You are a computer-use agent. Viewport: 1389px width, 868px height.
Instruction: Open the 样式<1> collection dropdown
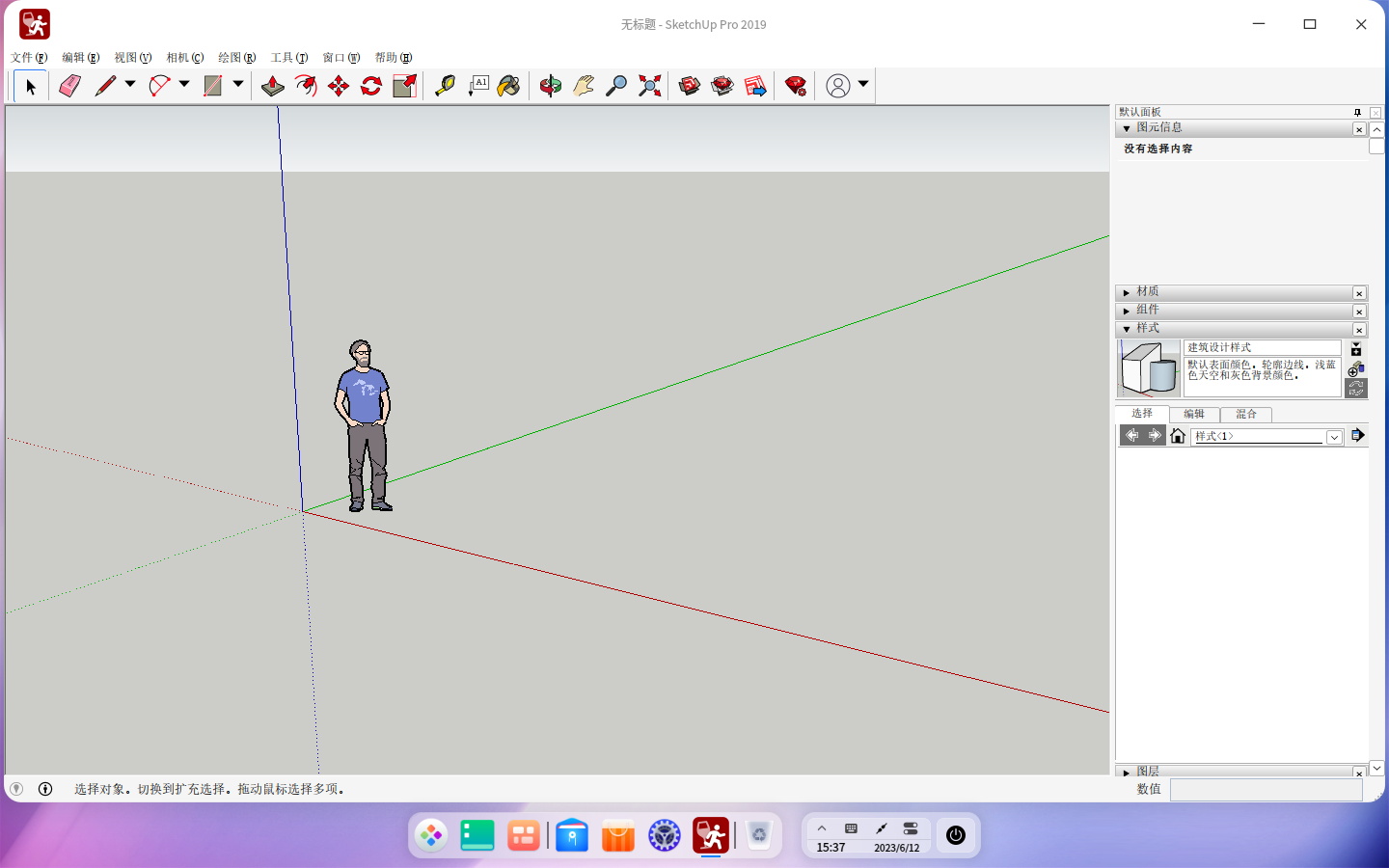tap(1334, 437)
